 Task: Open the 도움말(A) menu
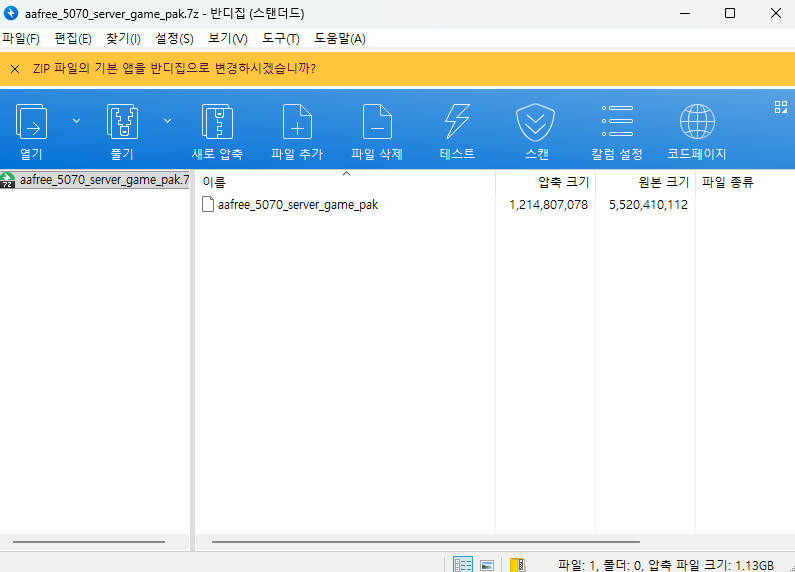pos(340,39)
